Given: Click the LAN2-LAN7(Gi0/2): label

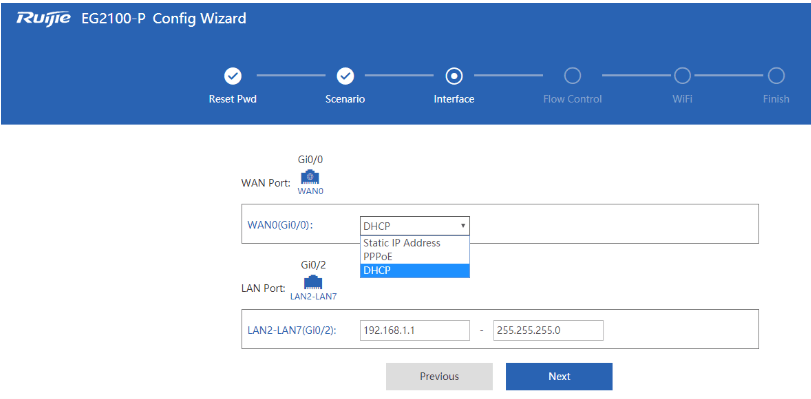Looking at the screenshot, I should pyautogui.click(x=292, y=330).
